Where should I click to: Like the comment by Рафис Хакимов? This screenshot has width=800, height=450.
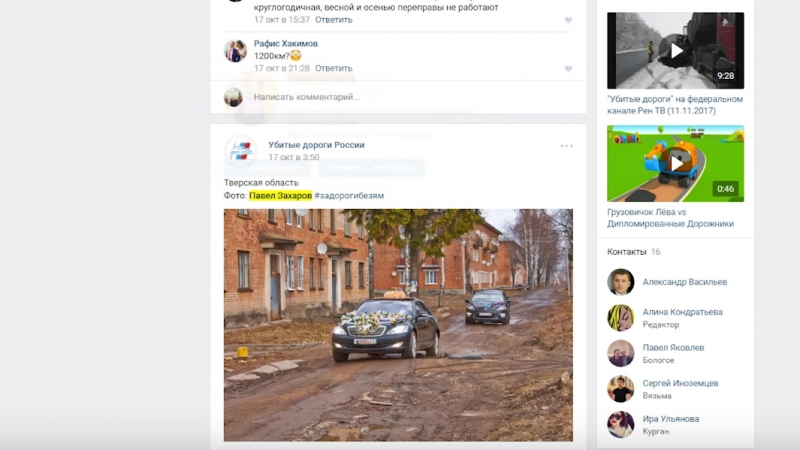coord(568,69)
